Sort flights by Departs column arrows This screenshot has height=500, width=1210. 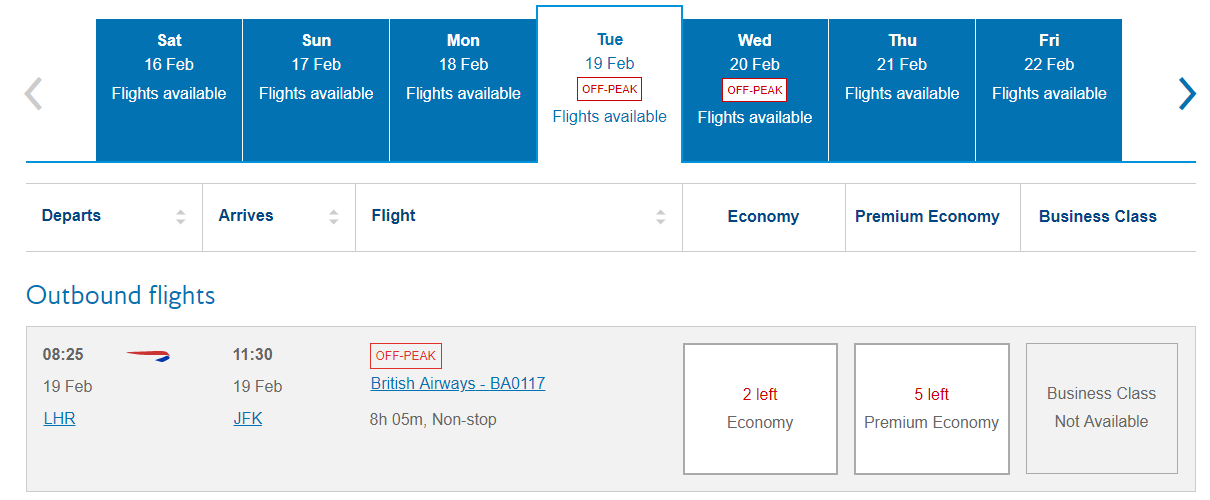pos(180,216)
